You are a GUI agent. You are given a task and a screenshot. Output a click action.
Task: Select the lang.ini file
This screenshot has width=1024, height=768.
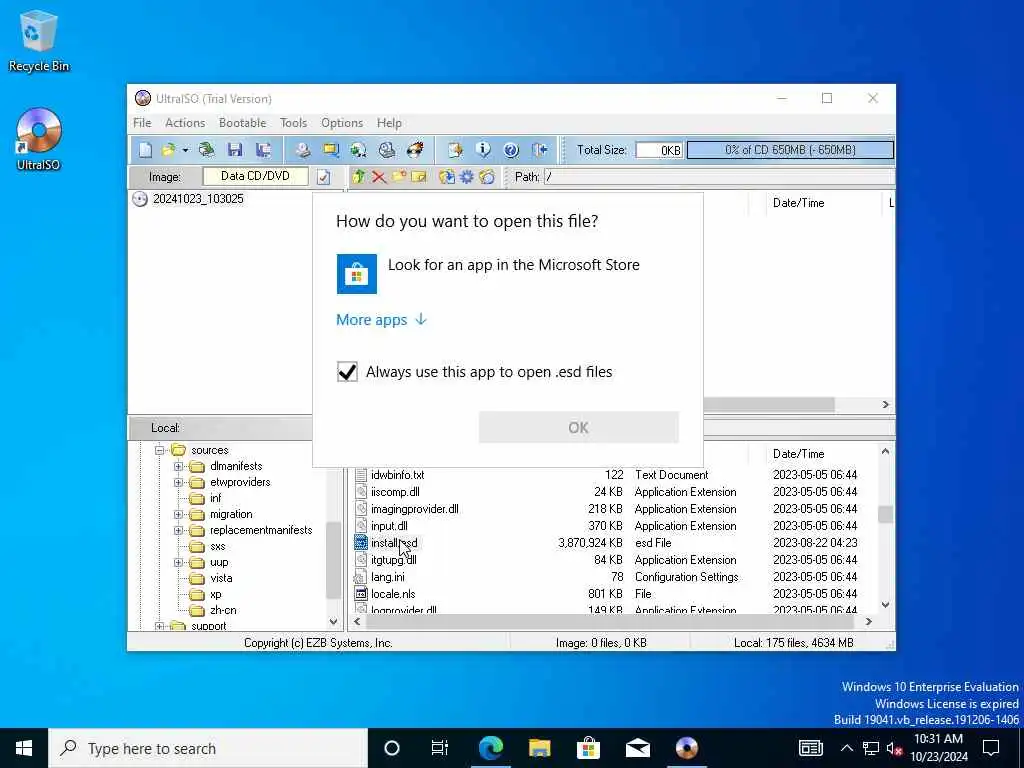[x=387, y=577]
